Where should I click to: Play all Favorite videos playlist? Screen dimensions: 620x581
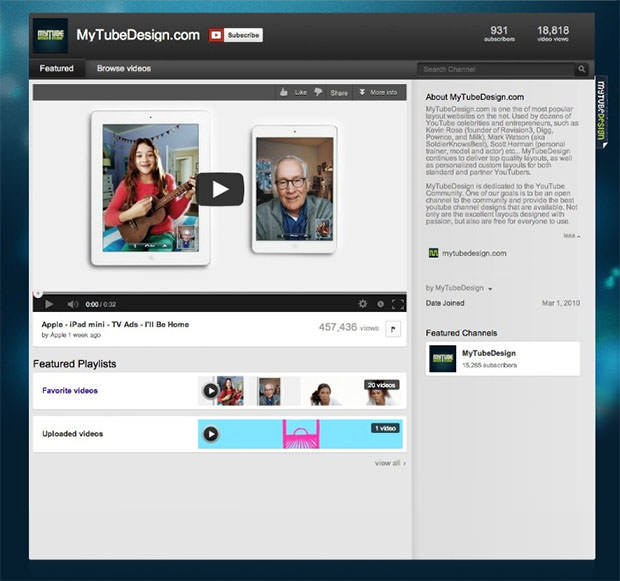pos(210,391)
